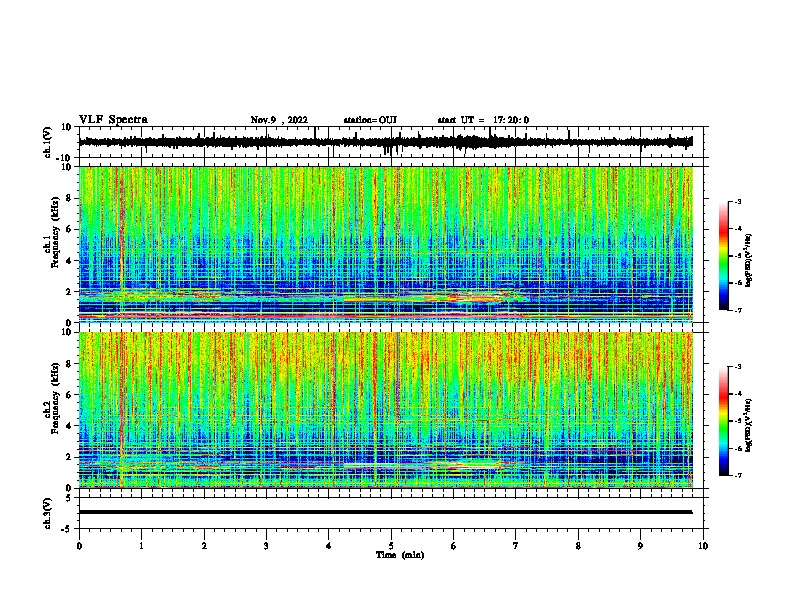Image resolution: width=792 pixels, height=612 pixels.
Task: Click the ch.2 color scale bar
Action: pyautogui.click(x=723, y=421)
